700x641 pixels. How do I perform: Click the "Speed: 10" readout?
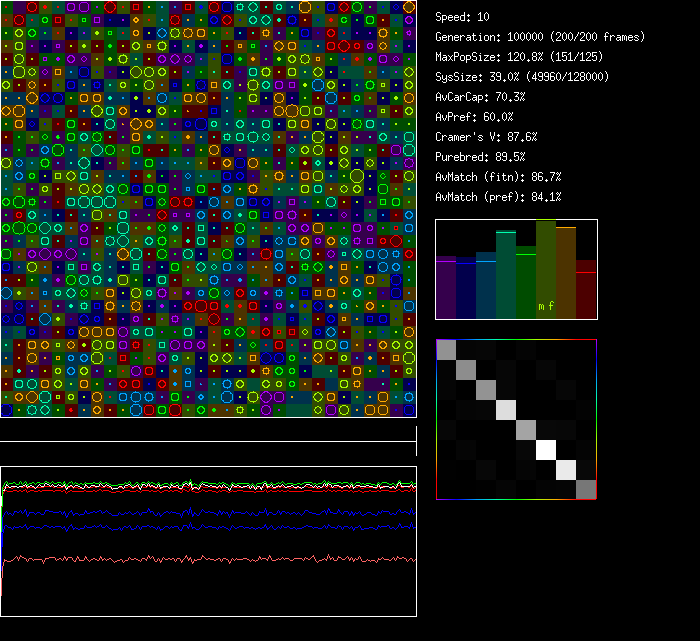tap(463, 17)
